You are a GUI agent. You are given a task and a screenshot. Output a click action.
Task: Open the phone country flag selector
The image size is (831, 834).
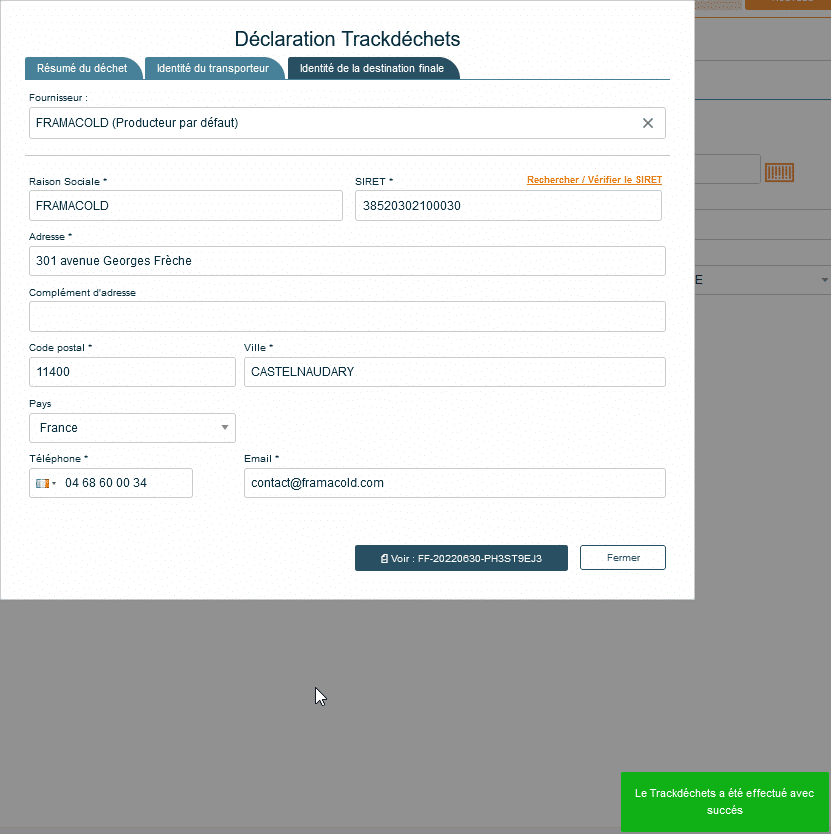click(x=46, y=483)
